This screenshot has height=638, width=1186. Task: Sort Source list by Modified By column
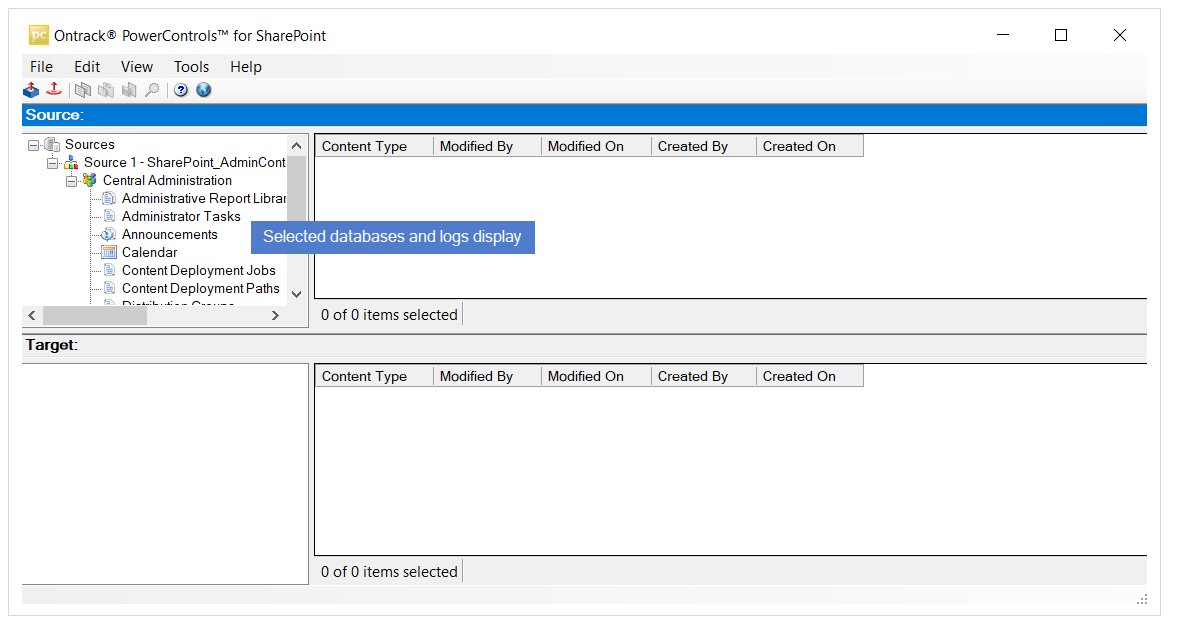pos(488,146)
